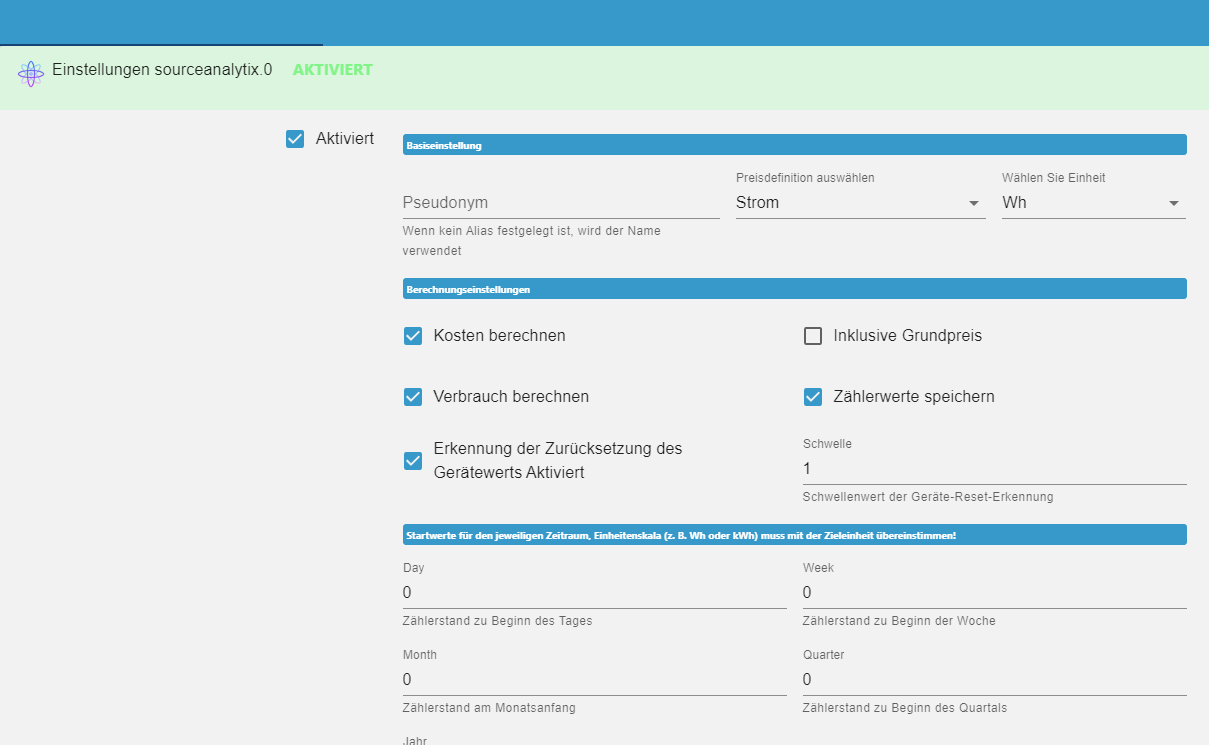This screenshot has height=745, width=1209.
Task: Uncheck Kosten berechnen checkbox
Action: (413, 336)
